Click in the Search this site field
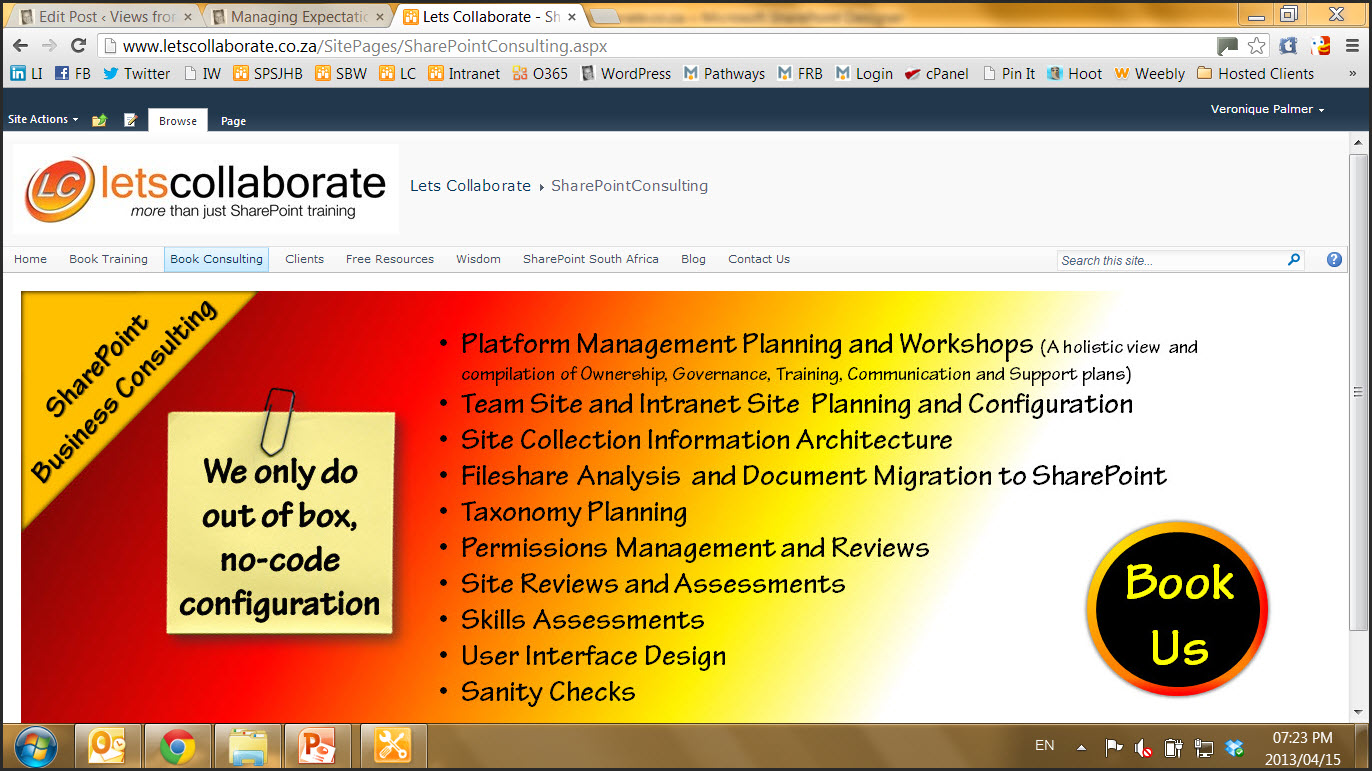 coord(1170,260)
